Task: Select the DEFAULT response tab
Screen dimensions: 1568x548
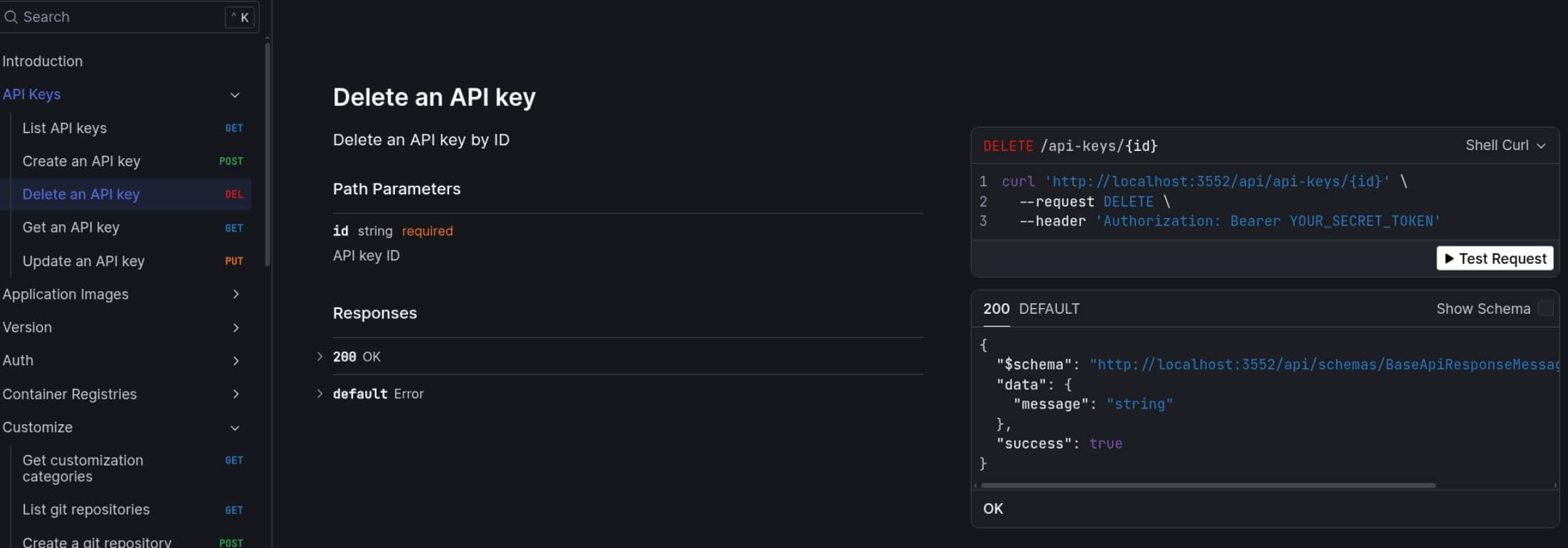Action: click(1049, 309)
